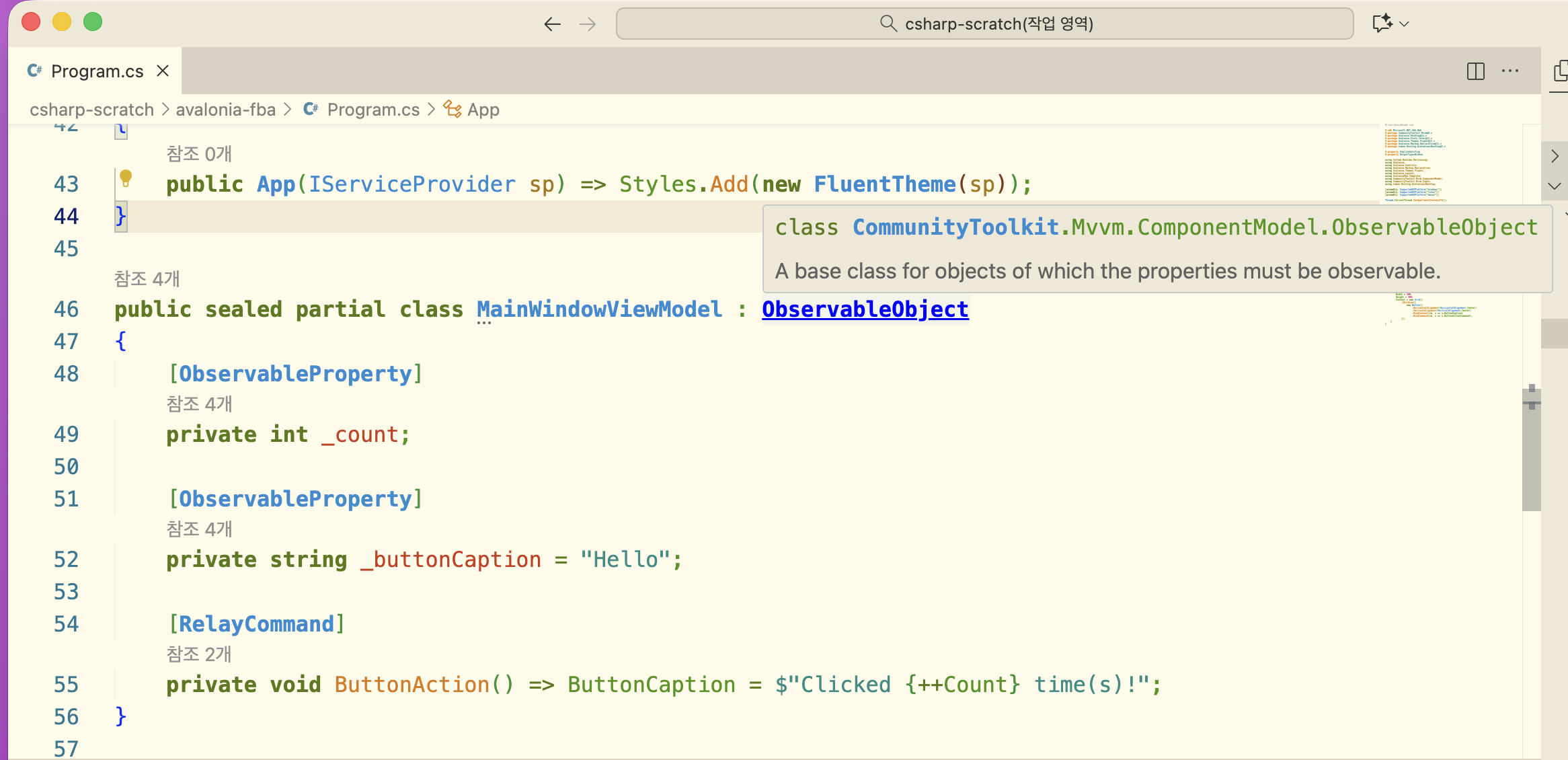1568x760 pixels.
Task: Select the Program.cs editor tab
Action: 97,71
